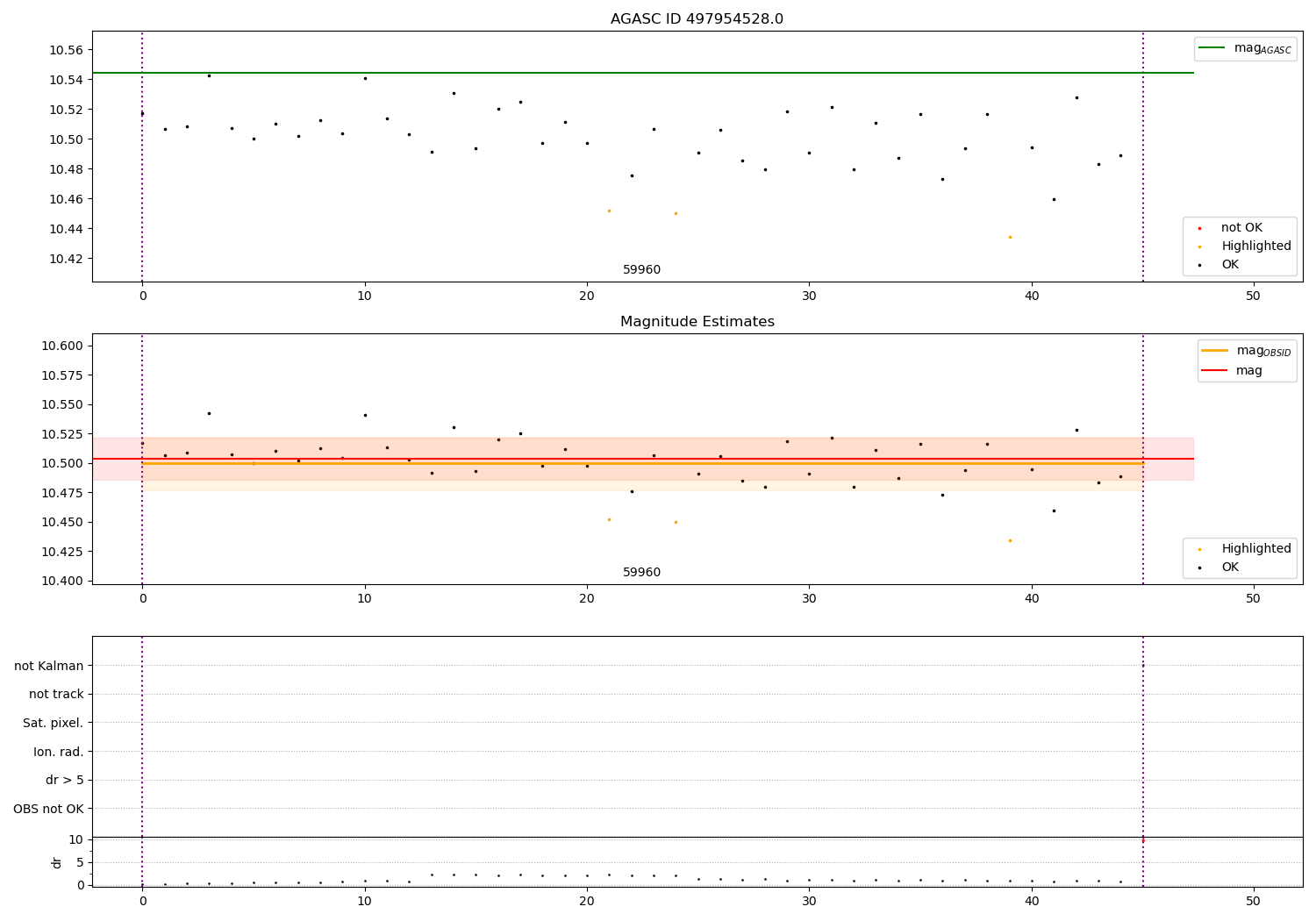Screen dimensions: 1316x921
Task: Click the mag OBSID legend entry
Action: (1247, 351)
